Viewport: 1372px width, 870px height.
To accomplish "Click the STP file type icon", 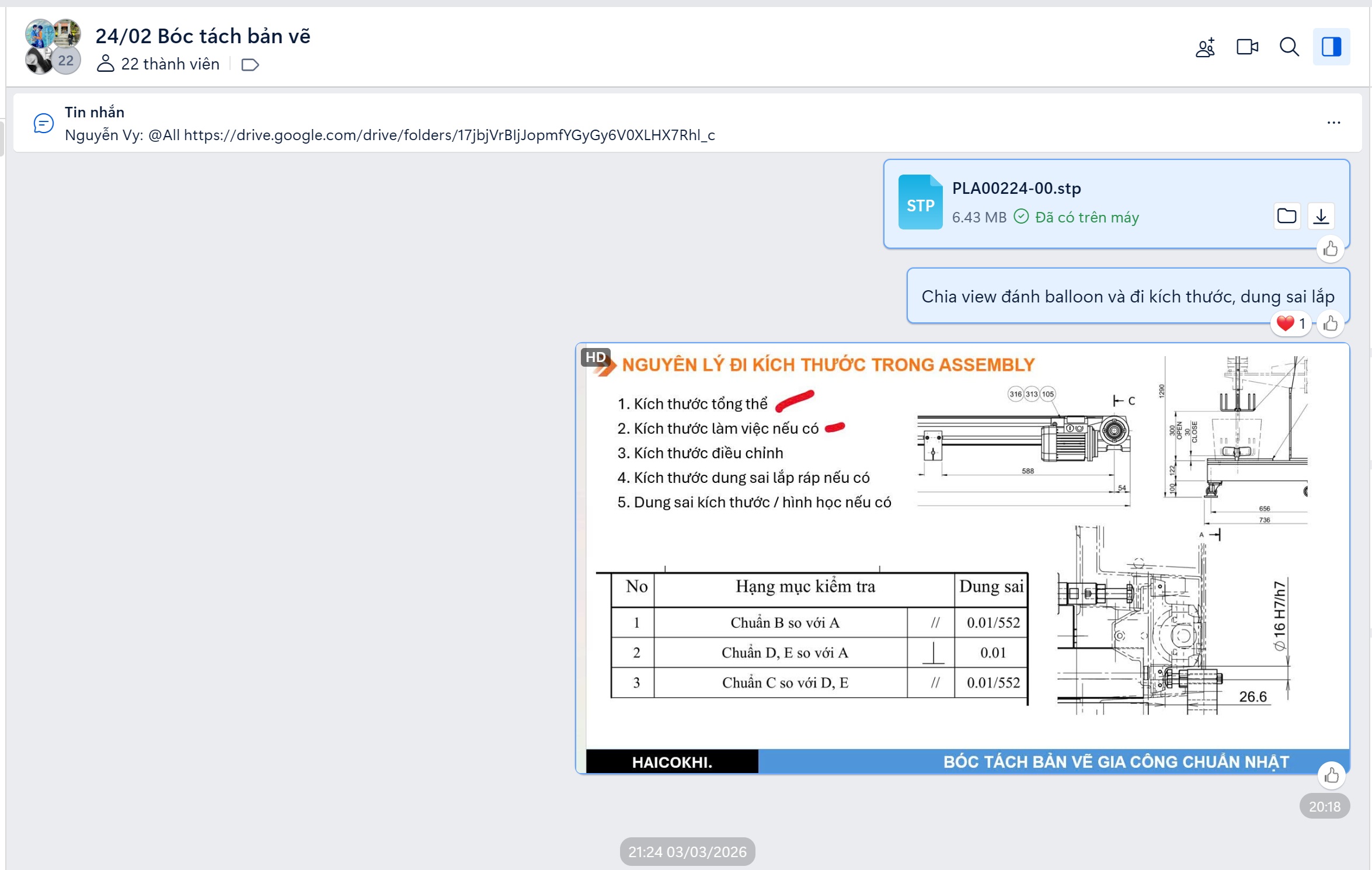I will tap(920, 202).
